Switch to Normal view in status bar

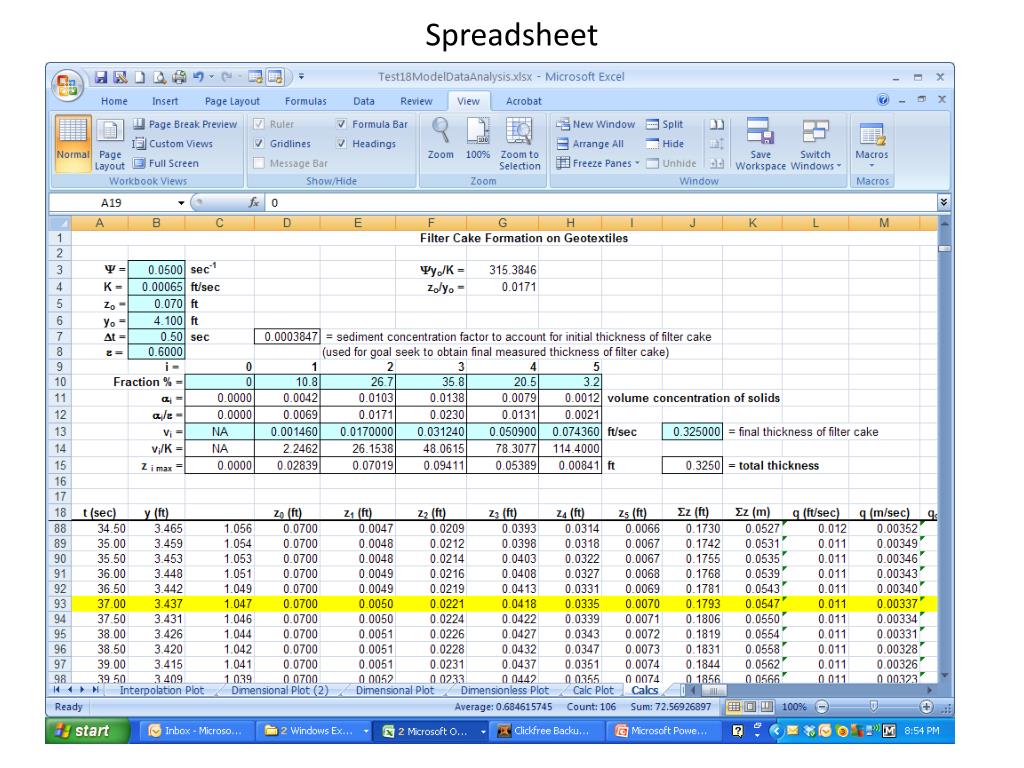[734, 707]
